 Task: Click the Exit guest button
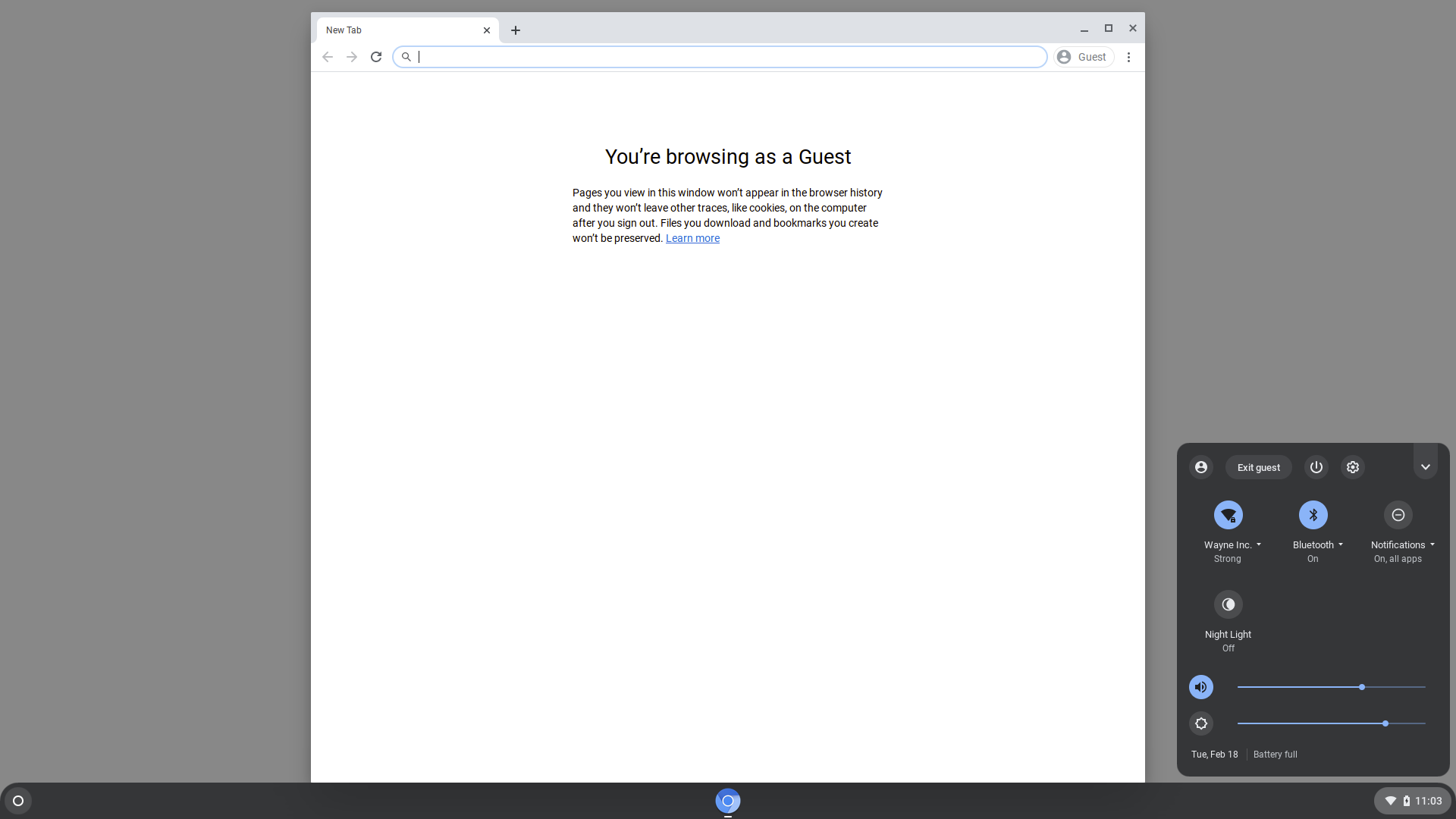coord(1258,467)
